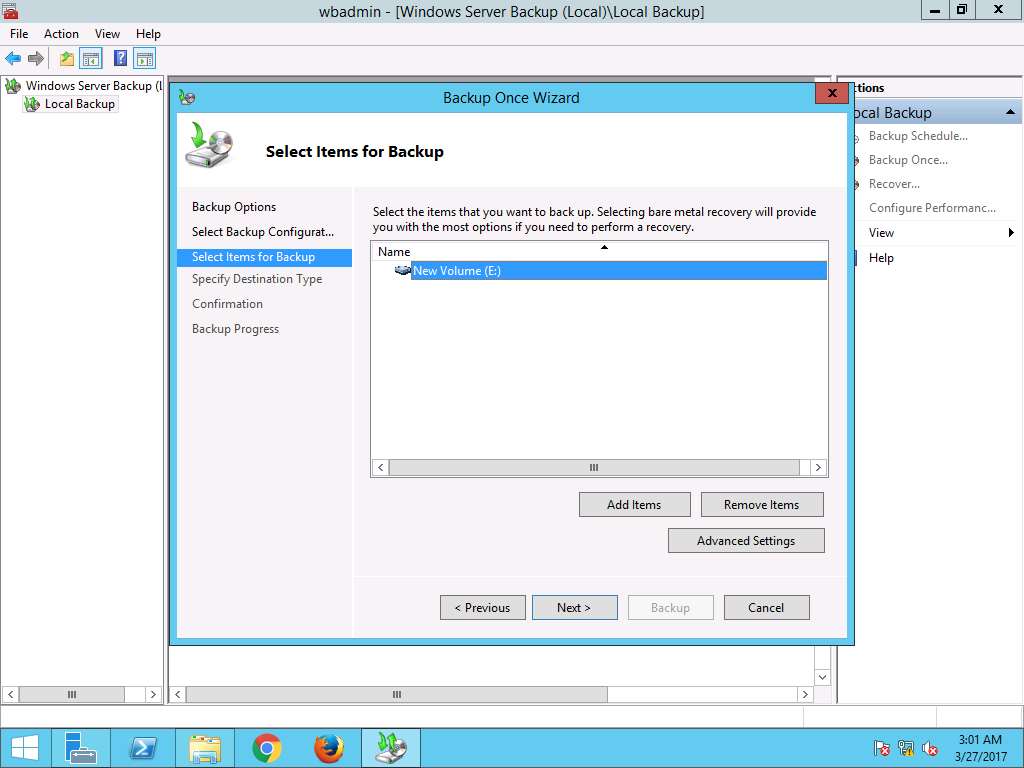The height and width of the screenshot is (768, 1024).
Task: Click Backup Schedule in Actions pane
Action: tap(918, 136)
